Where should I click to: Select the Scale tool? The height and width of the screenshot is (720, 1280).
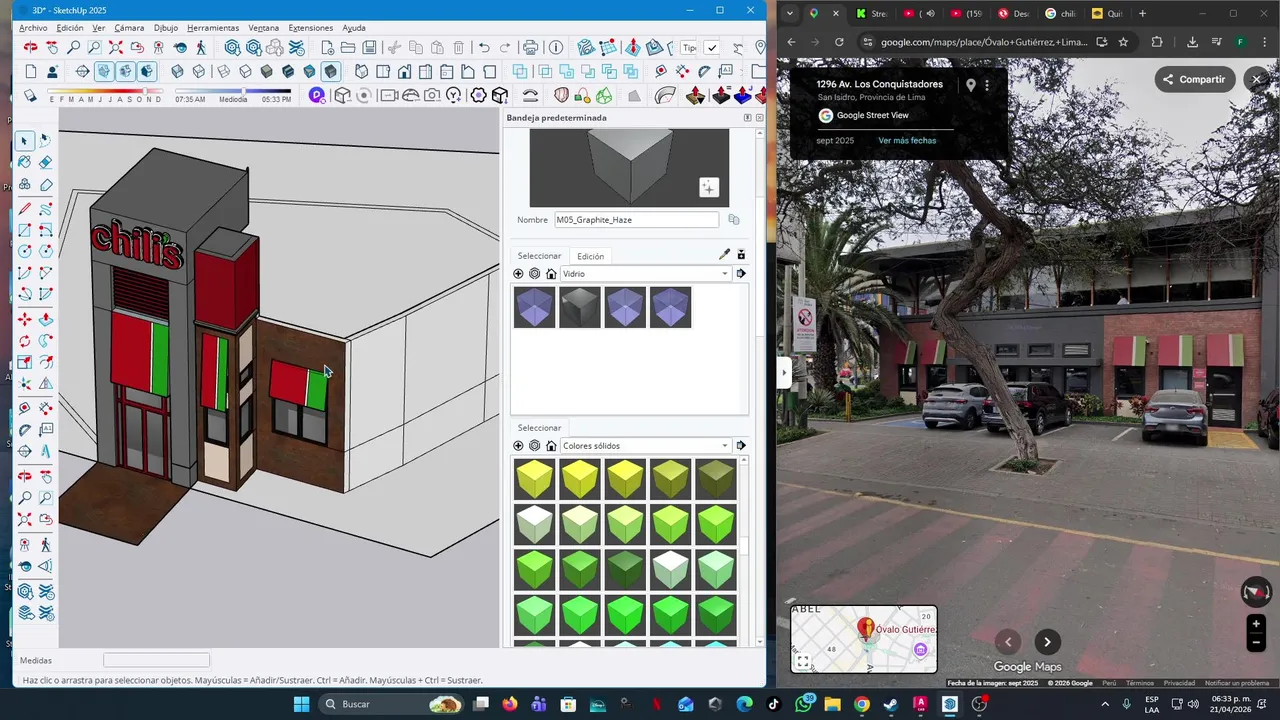(25, 362)
